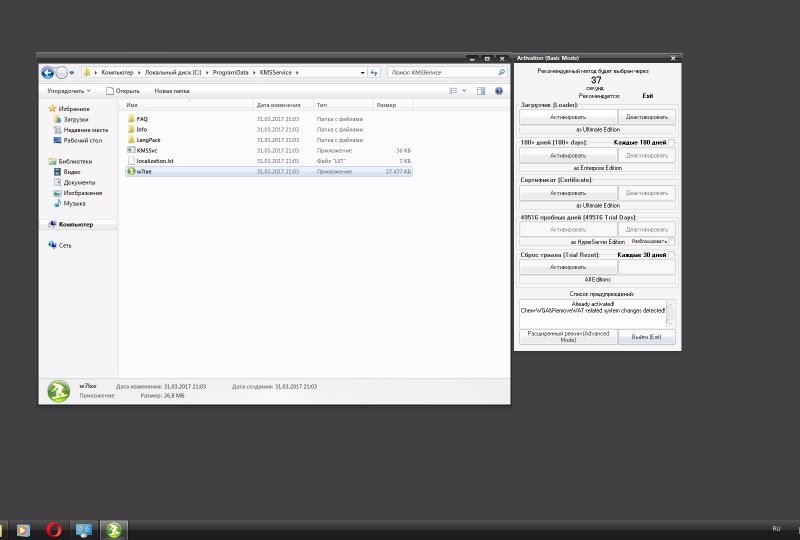
Task: Click the 'All Editions' button
Action: [x=597, y=280]
